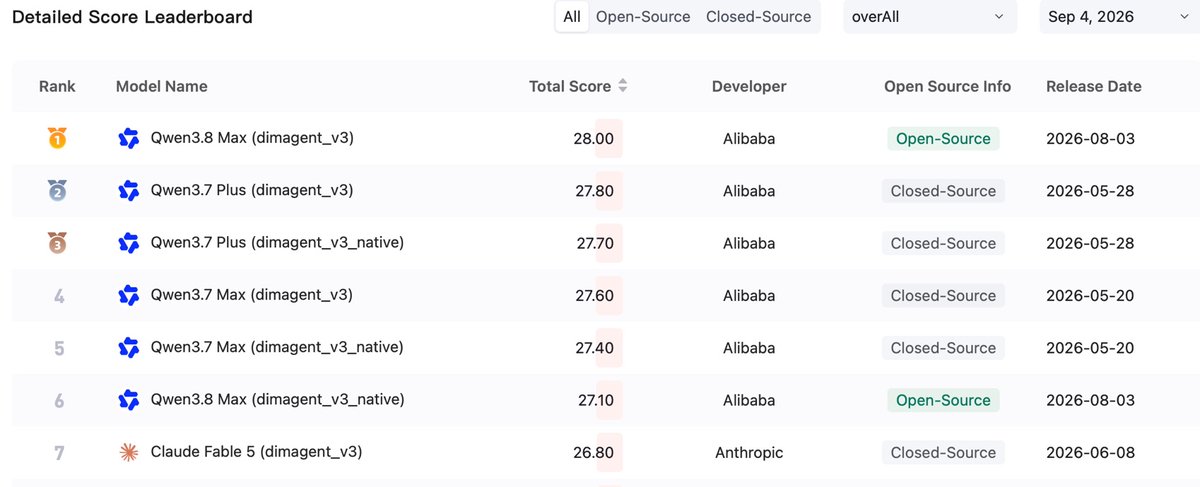Open model Qwen3.7 Max (dimagent_v3_native)

(277, 347)
